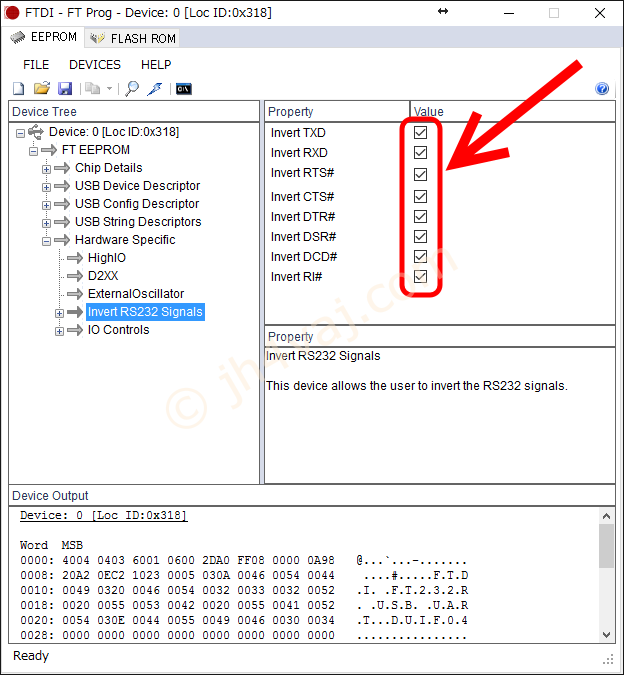Expand the USB String Descriptors node

click(46, 223)
